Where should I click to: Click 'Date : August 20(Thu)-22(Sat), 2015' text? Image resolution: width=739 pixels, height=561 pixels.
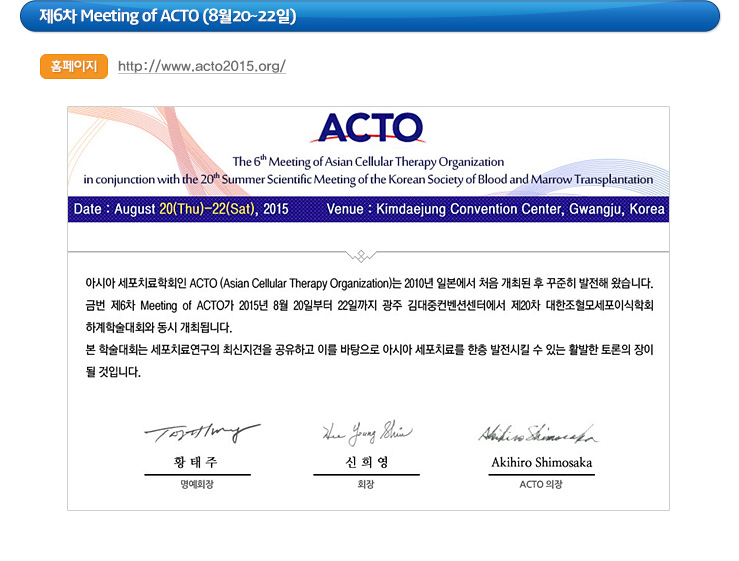click(181, 209)
